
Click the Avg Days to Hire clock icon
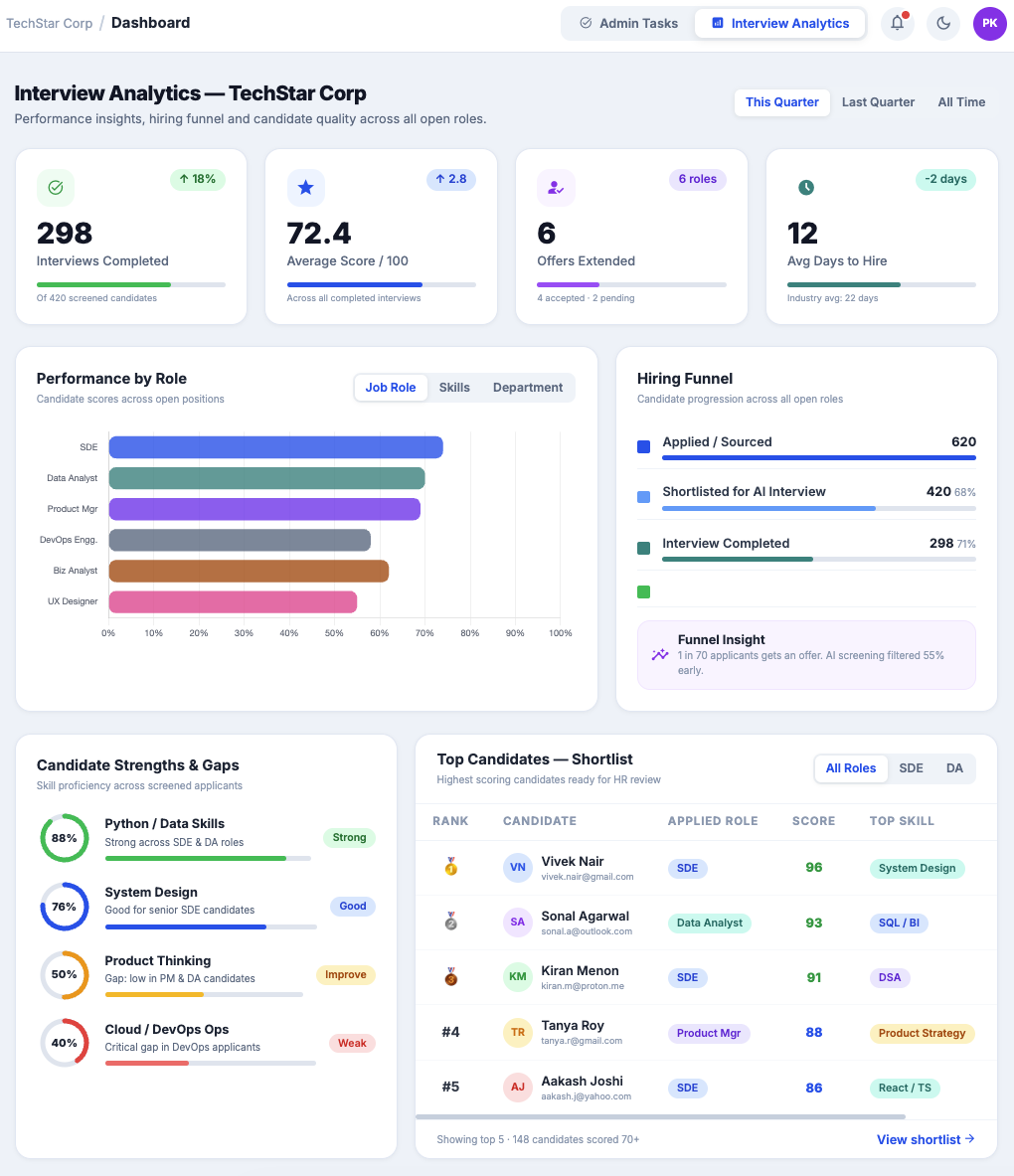coord(806,188)
